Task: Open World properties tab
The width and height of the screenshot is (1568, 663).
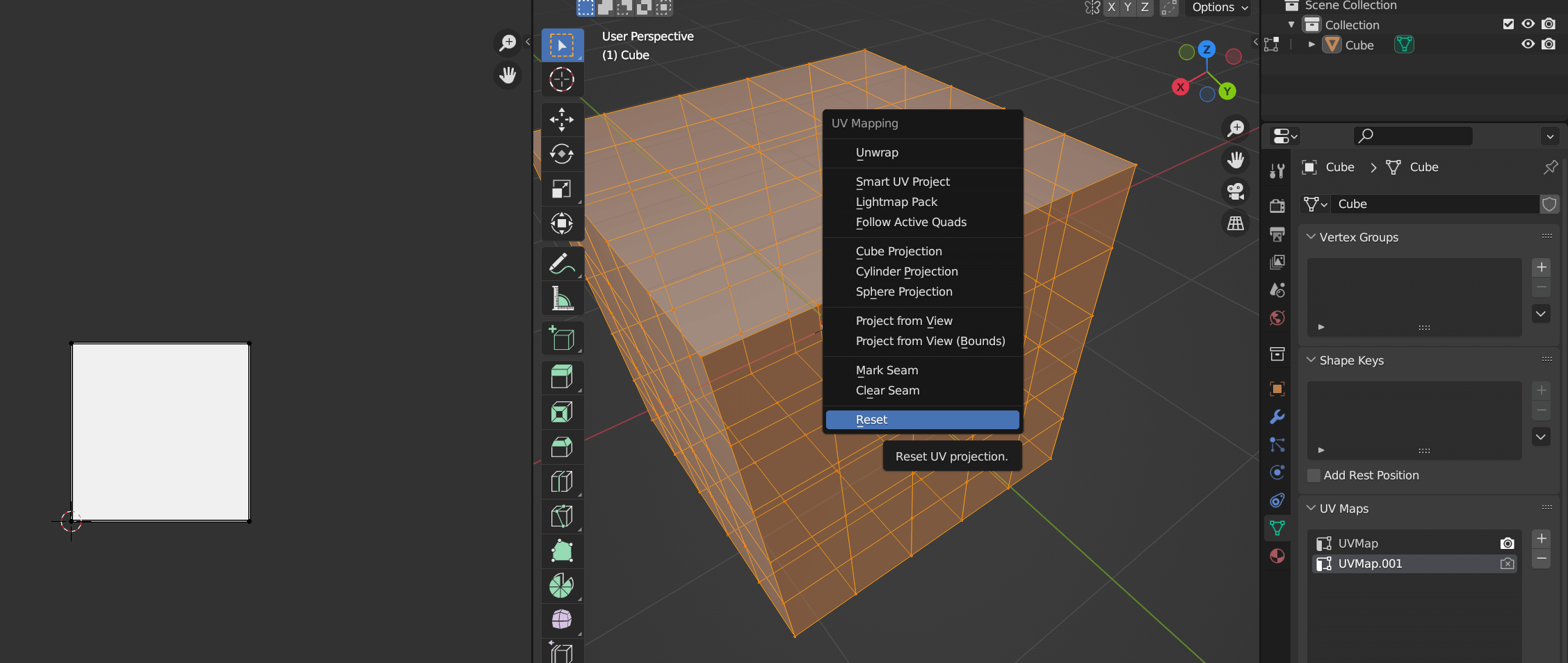Action: (1277, 318)
